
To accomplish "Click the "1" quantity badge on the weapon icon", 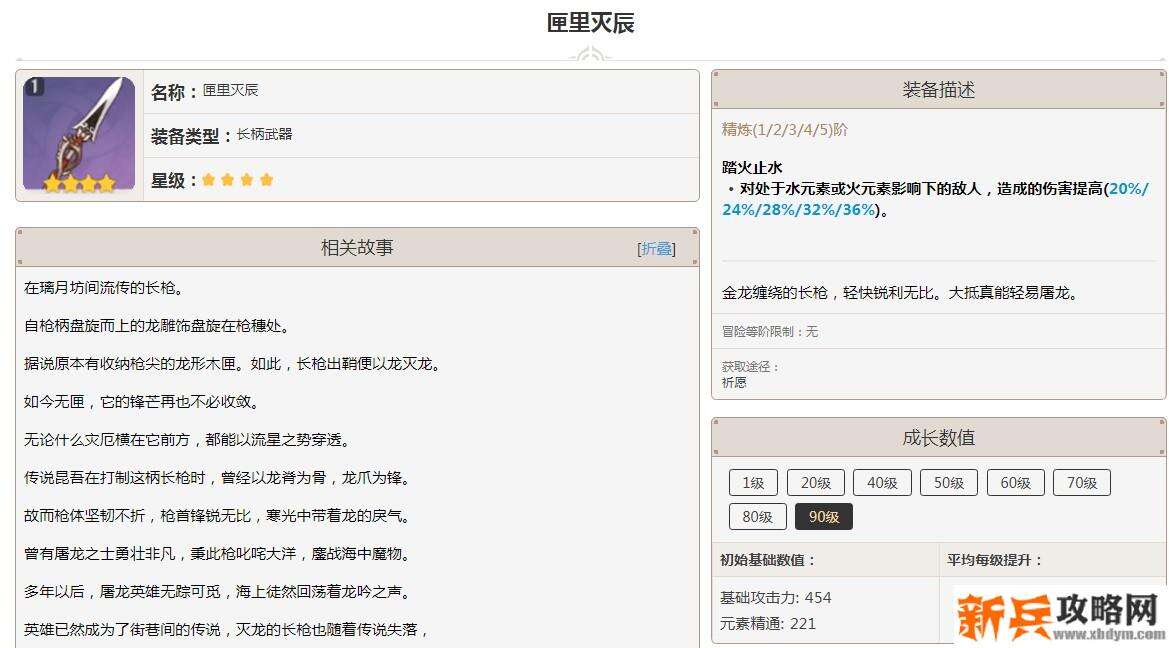I will [34, 86].
